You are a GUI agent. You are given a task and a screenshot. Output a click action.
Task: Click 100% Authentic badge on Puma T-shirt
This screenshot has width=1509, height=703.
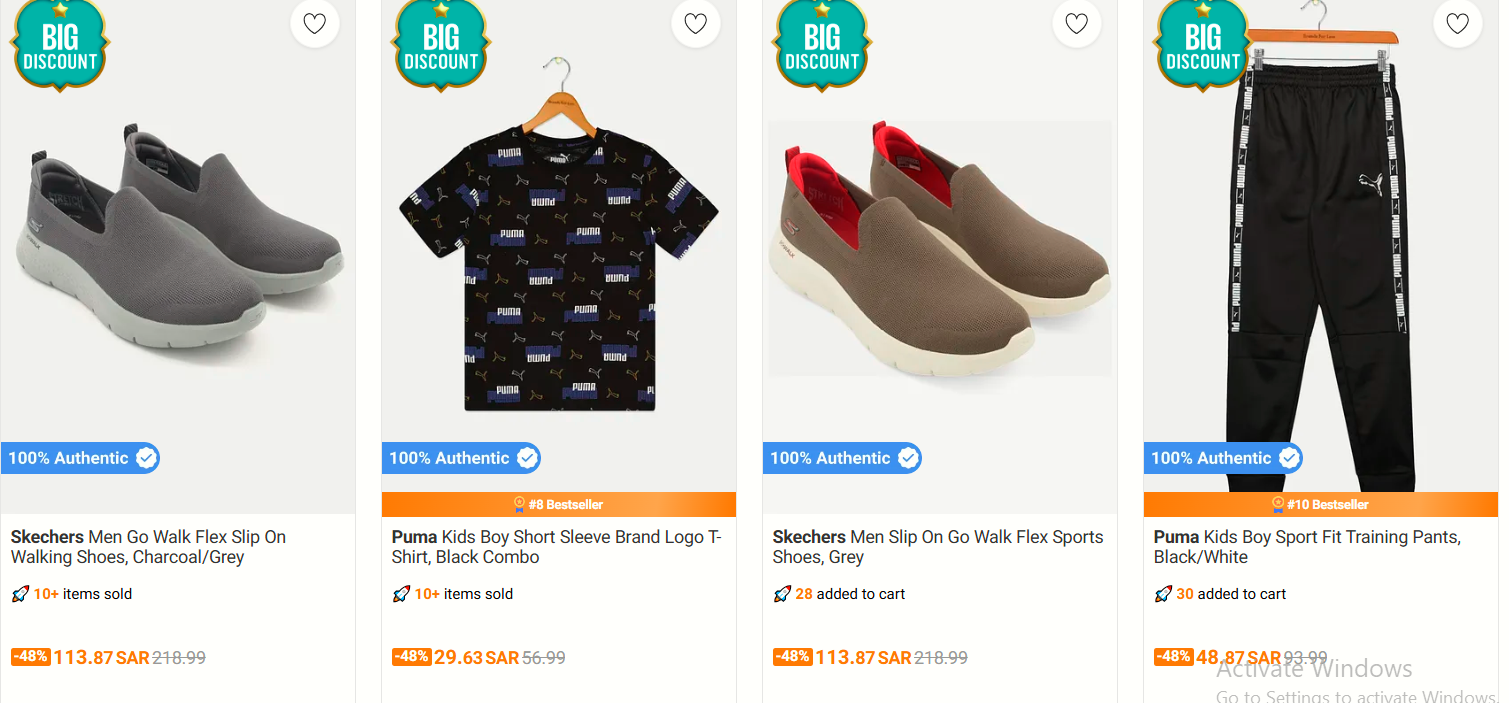[461, 458]
